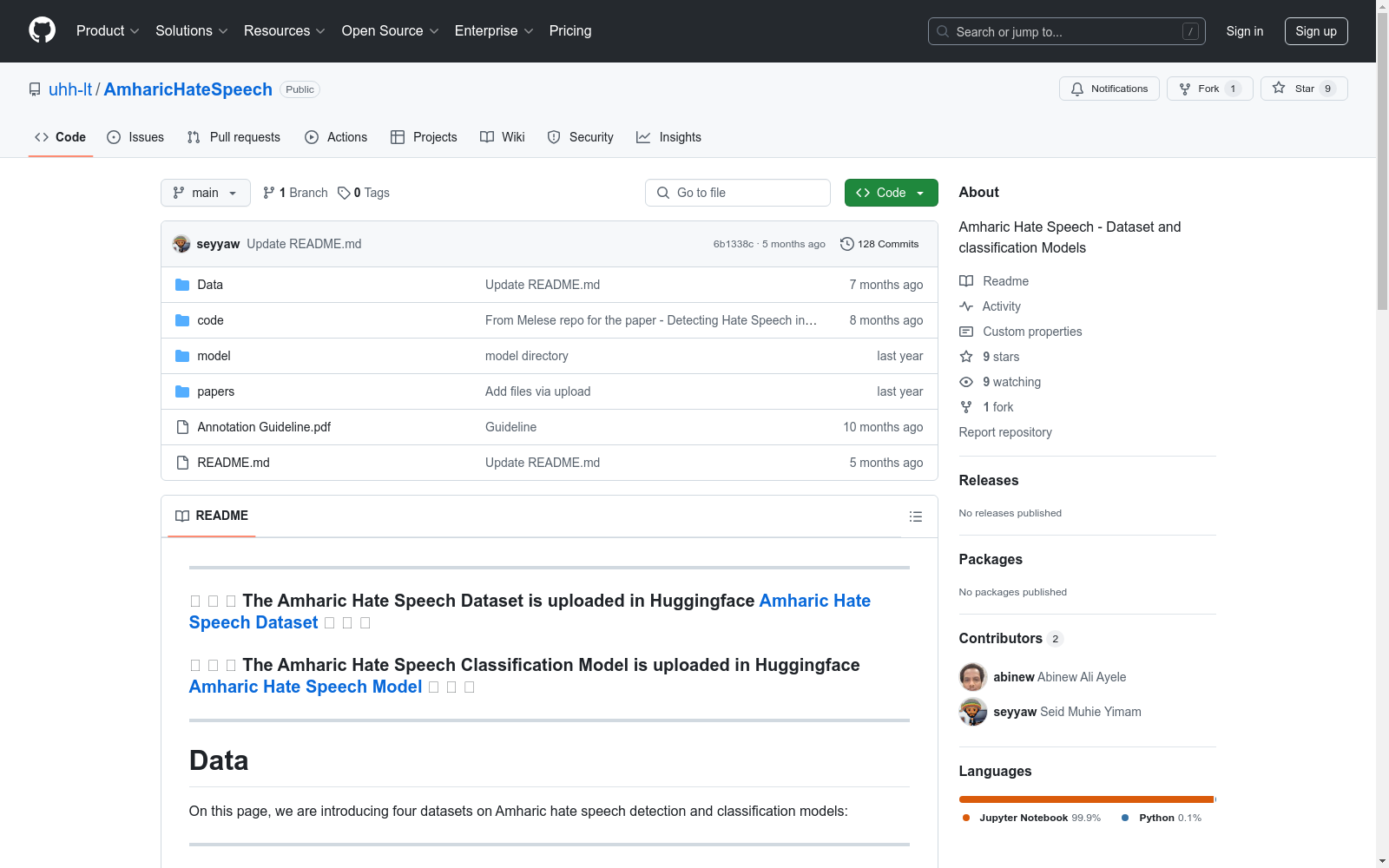Open the code folder
Image resolution: width=1389 pixels, height=868 pixels.
[x=210, y=320]
